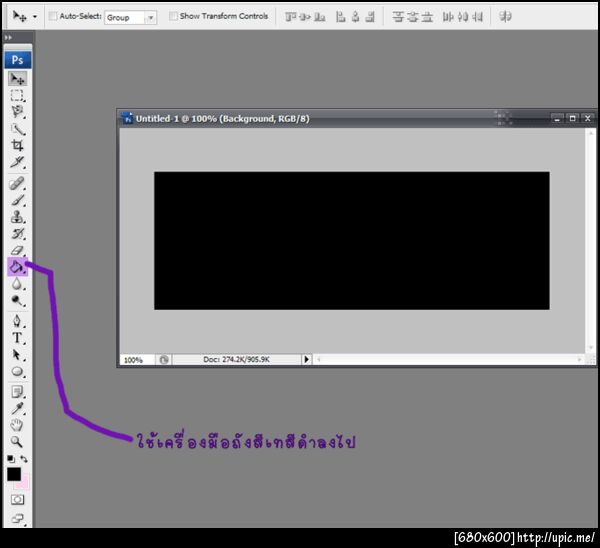Viewport: 600px width, 548px height.
Task: Swap foreground and background colors
Action: (x=24, y=458)
